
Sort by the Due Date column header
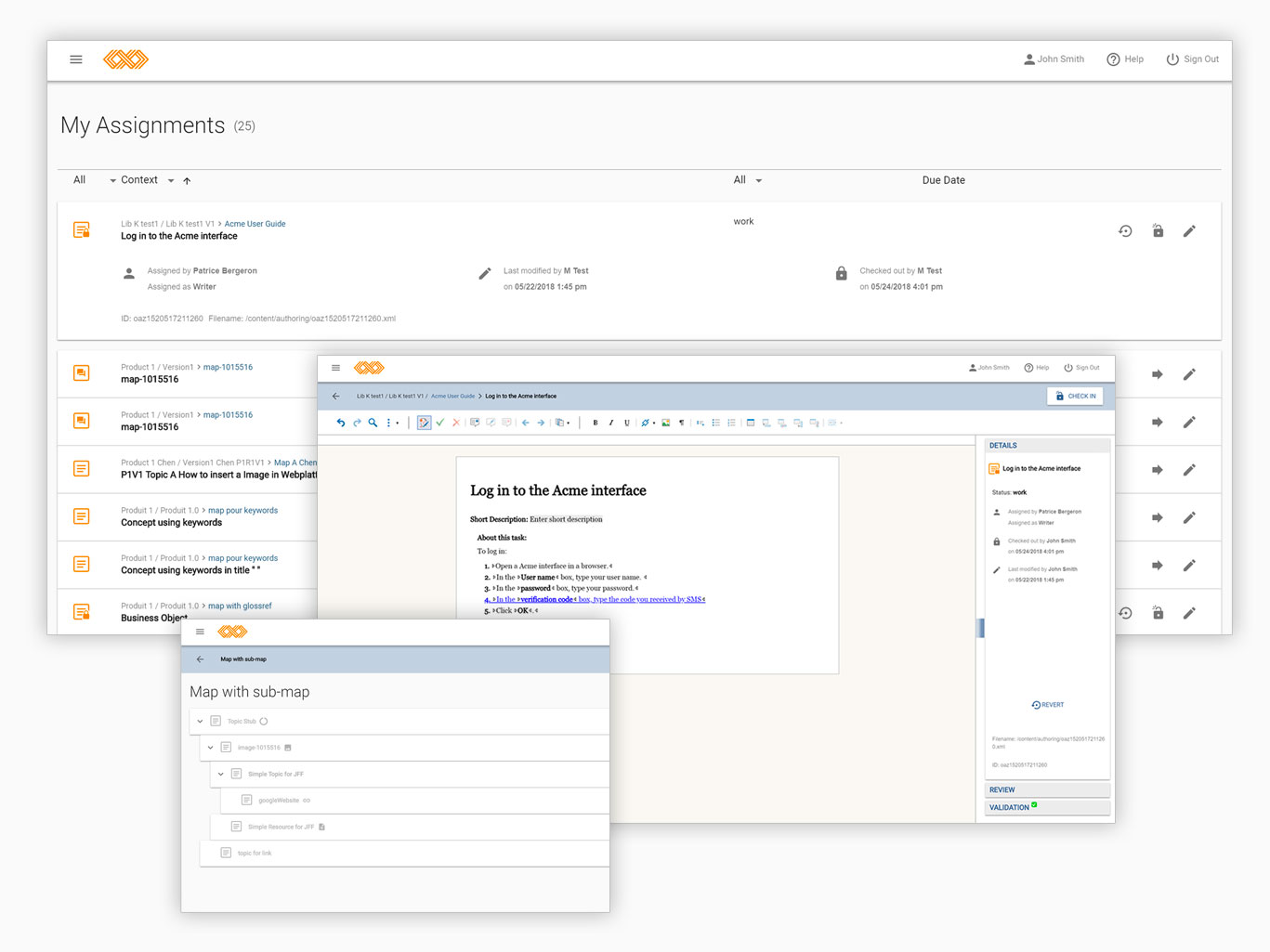click(943, 180)
